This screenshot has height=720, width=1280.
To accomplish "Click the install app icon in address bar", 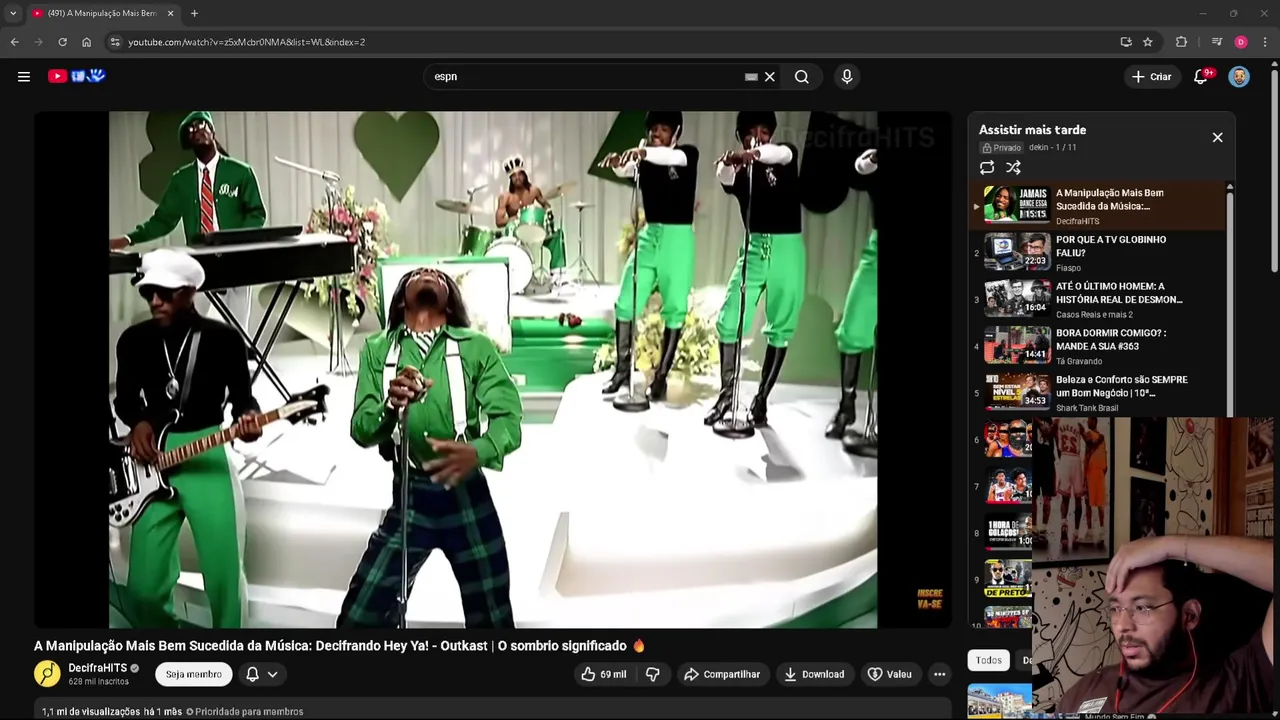I will 1126,42.
